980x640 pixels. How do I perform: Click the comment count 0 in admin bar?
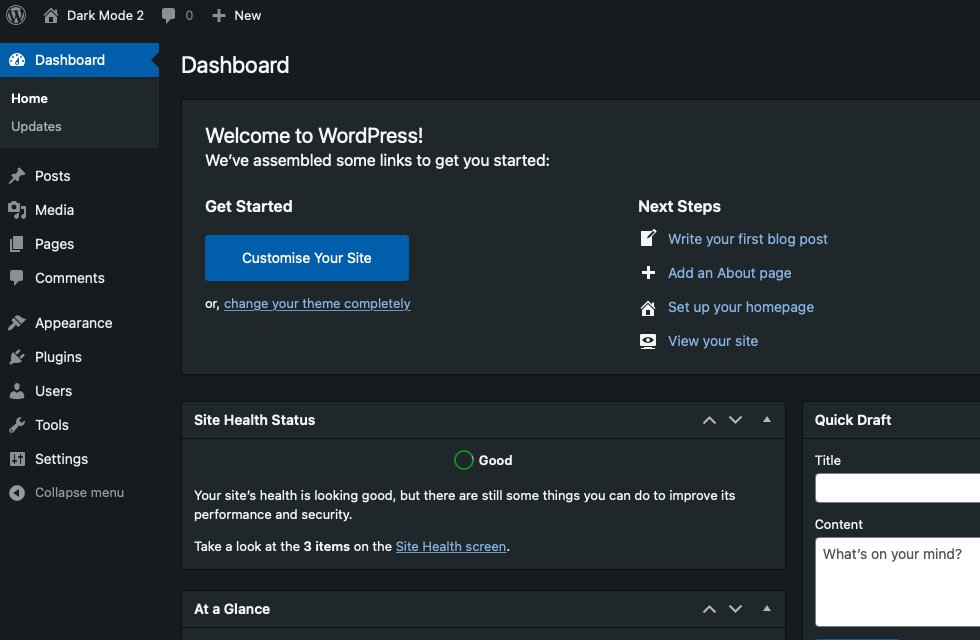[189, 16]
